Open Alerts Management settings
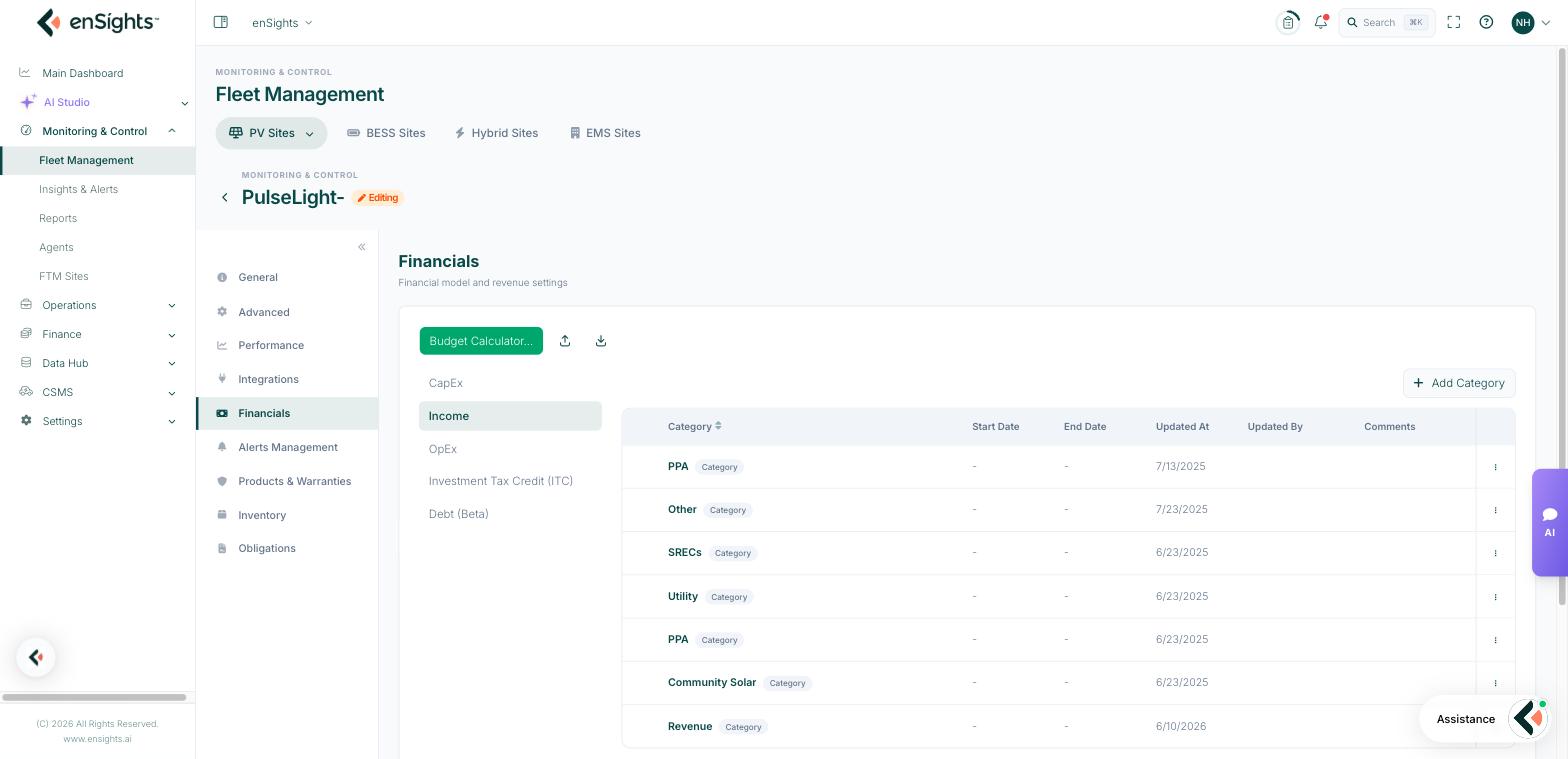The width and height of the screenshot is (1568, 759). [x=288, y=447]
